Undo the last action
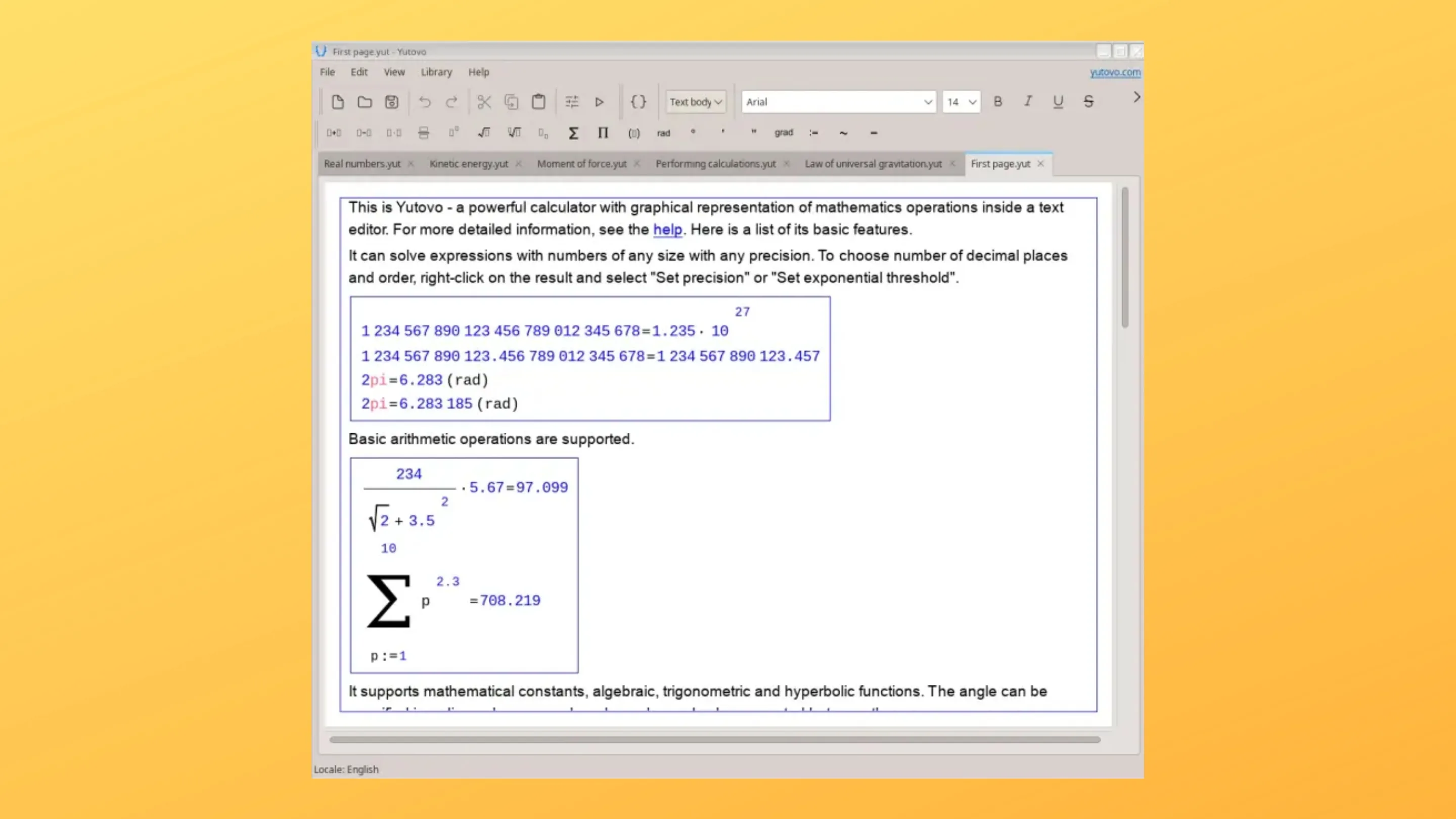This screenshot has width=1456, height=819. tap(425, 102)
